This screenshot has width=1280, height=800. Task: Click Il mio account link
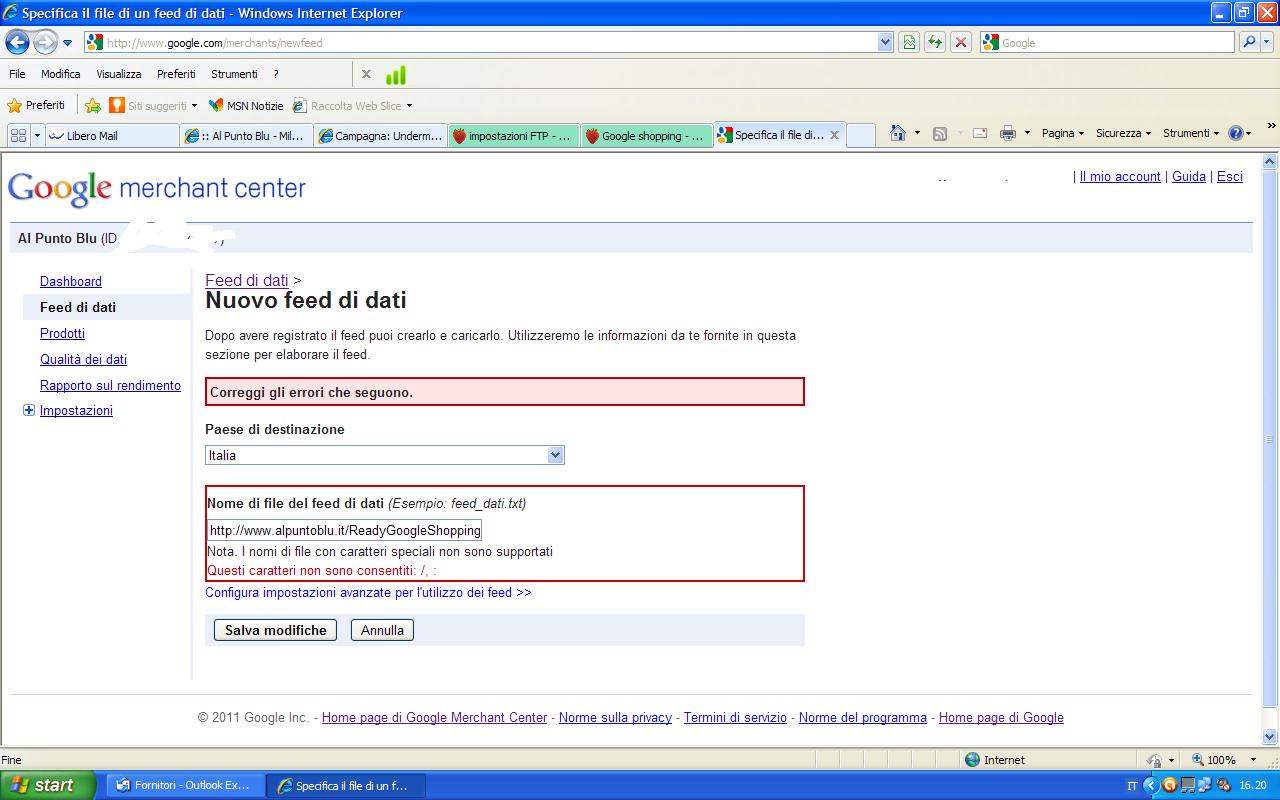click(x=1120, y=176)
